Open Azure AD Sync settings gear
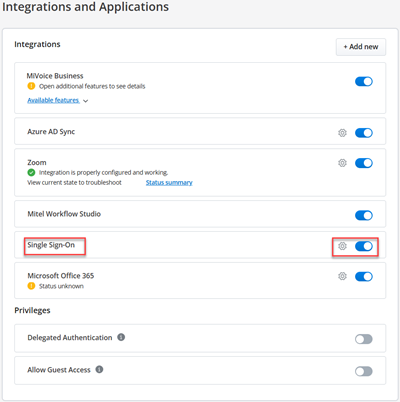400x402 pixels. pyautogui.click(x=342, y=133)
